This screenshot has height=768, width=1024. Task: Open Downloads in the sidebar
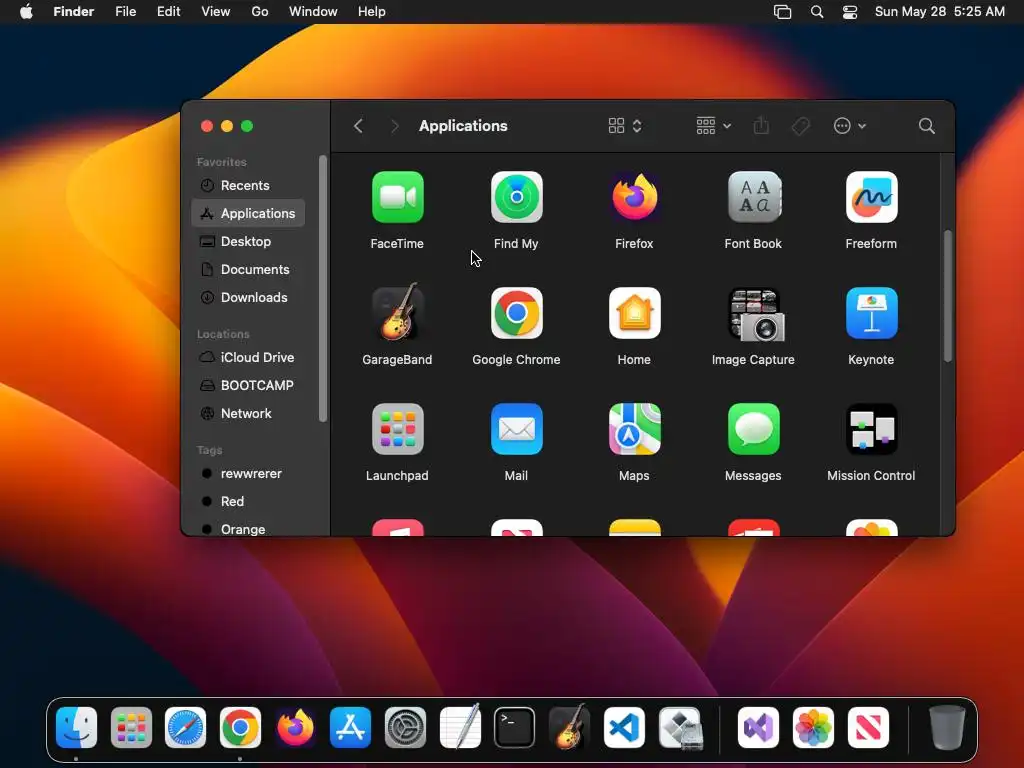point(248,298)
